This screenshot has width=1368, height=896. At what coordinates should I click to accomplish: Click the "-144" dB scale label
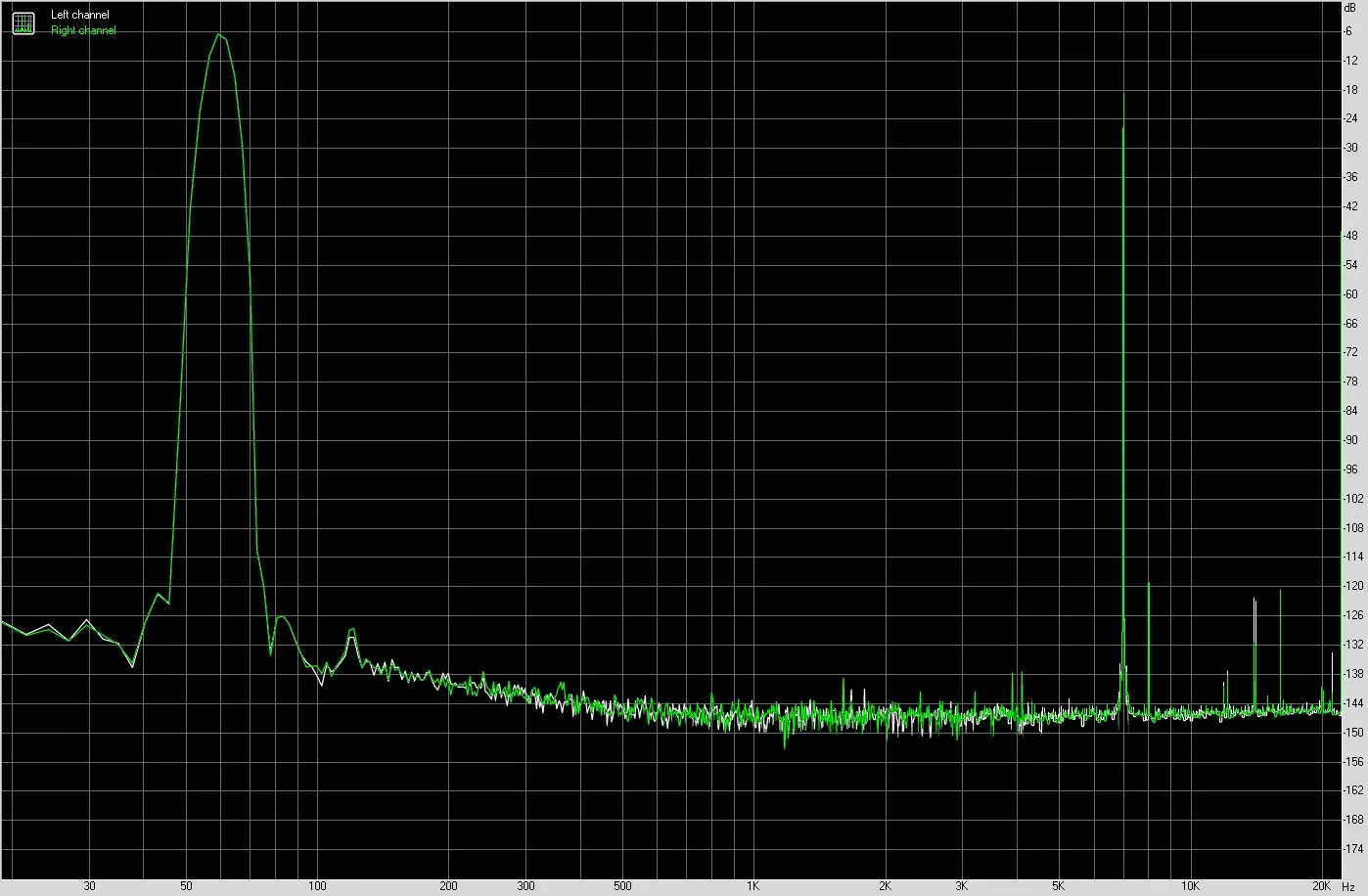click(1353, 702)
